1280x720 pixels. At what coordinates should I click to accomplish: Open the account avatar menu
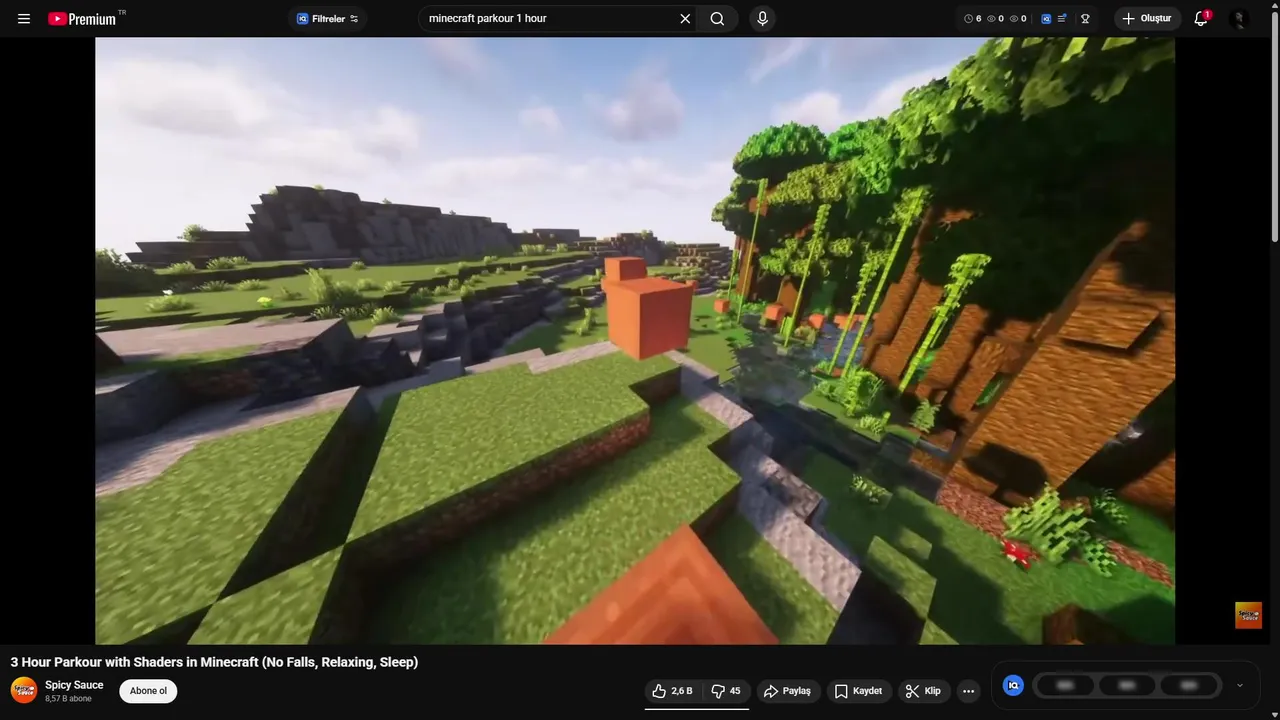pyautogui.click(x=1239, y=19)
